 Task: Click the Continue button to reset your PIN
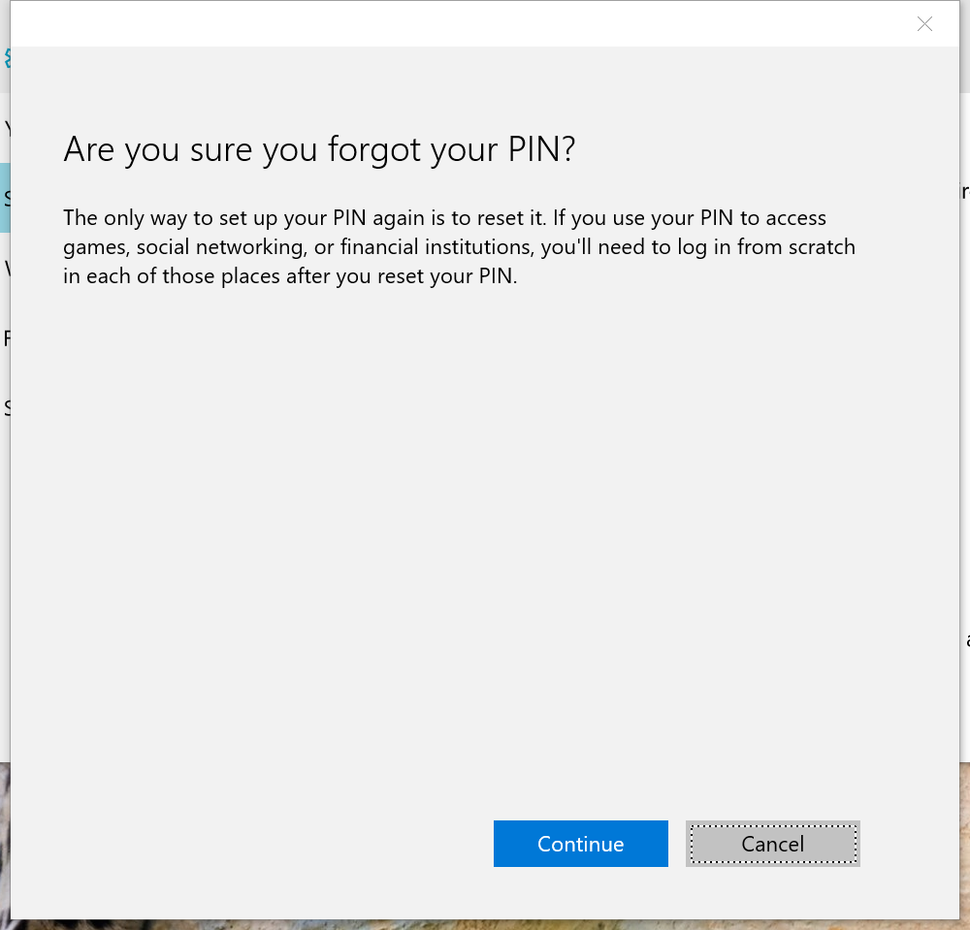click(x=580, y=843)
